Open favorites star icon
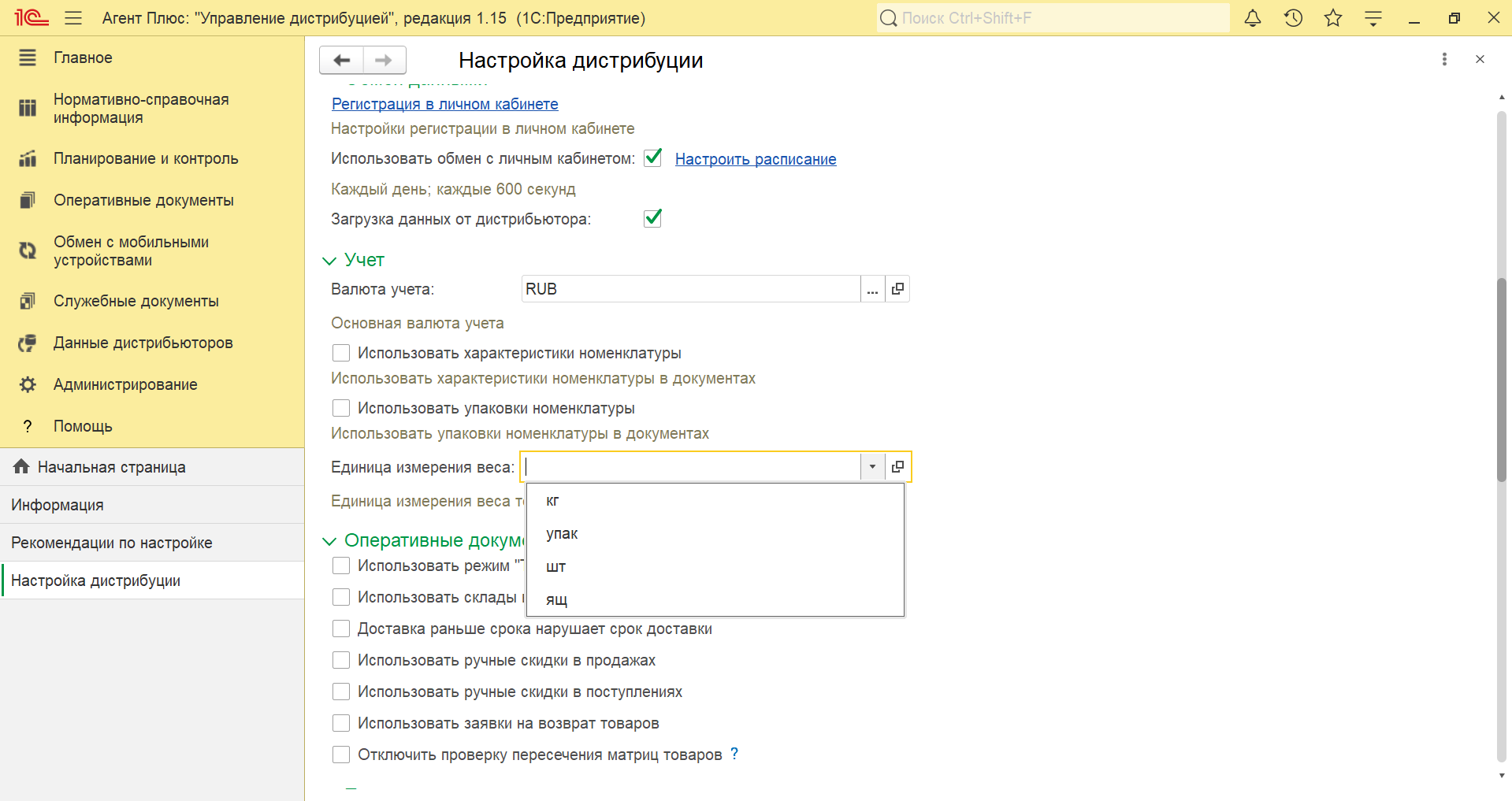Screen dimensions: 1512x801 pos(1333,17)
